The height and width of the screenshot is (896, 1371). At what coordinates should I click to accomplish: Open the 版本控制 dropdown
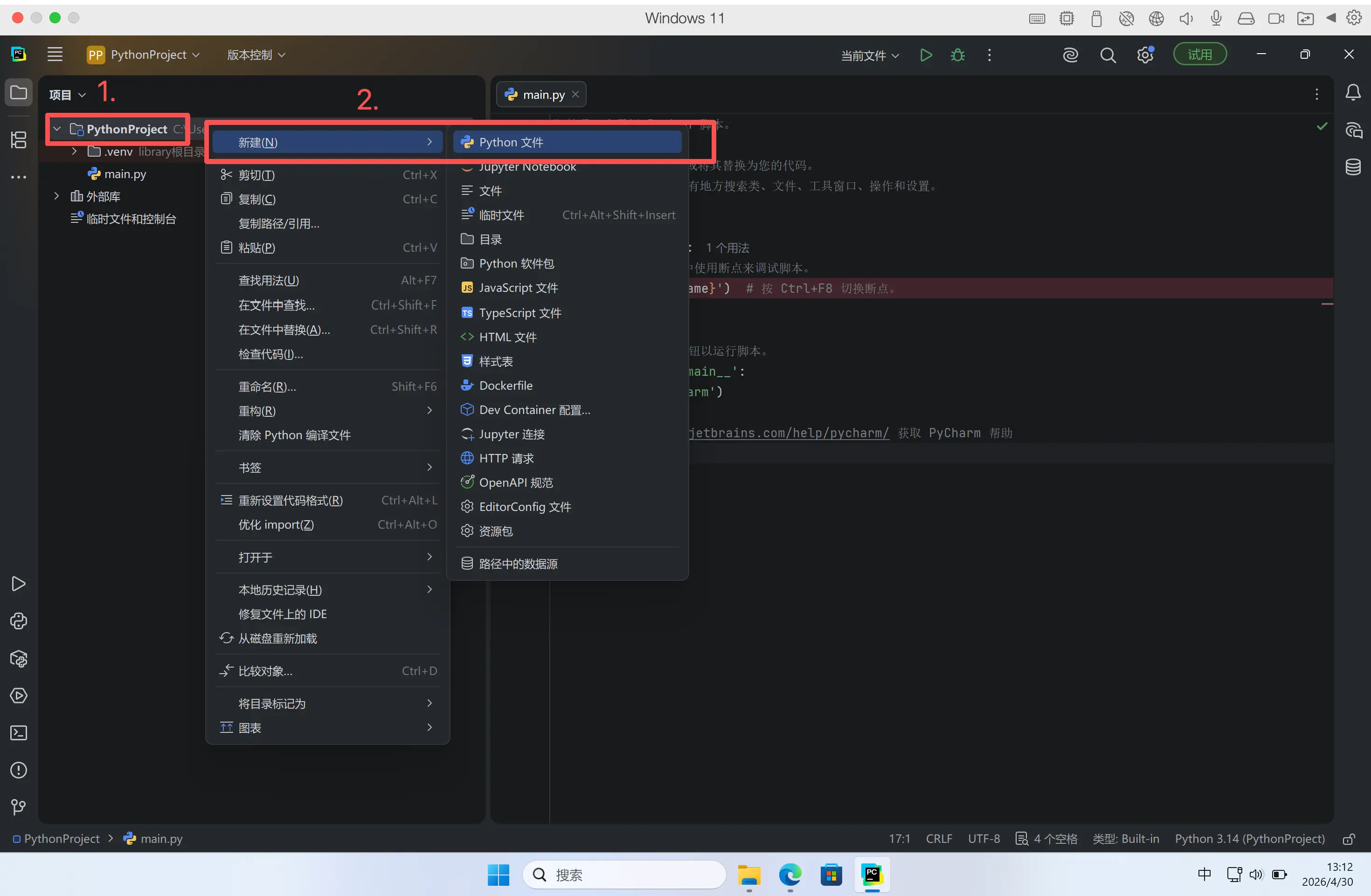tap(256, 55)
